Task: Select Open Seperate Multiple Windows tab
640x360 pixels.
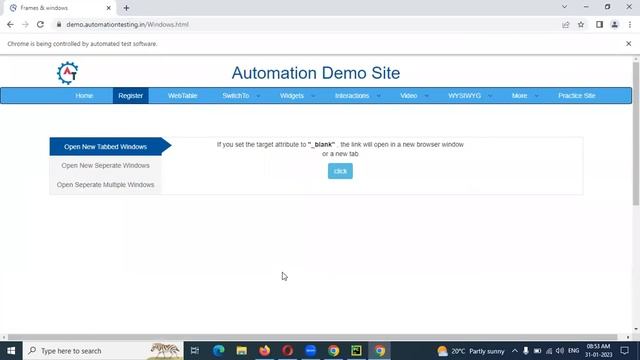Action: click(106, 184)
